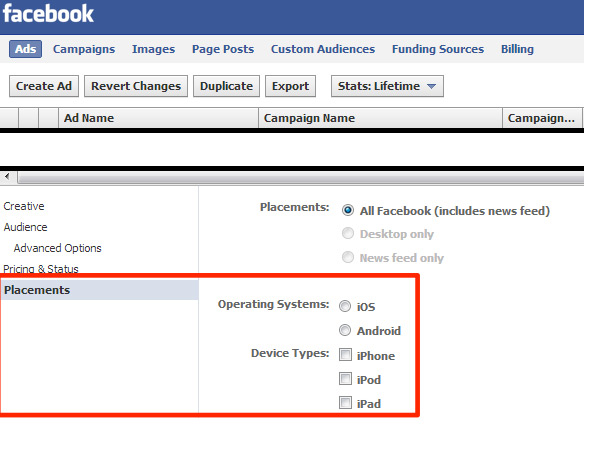Click the Revert Changes button
The width and height of the screenshot is (591, 463).
[x=136, y=86]
